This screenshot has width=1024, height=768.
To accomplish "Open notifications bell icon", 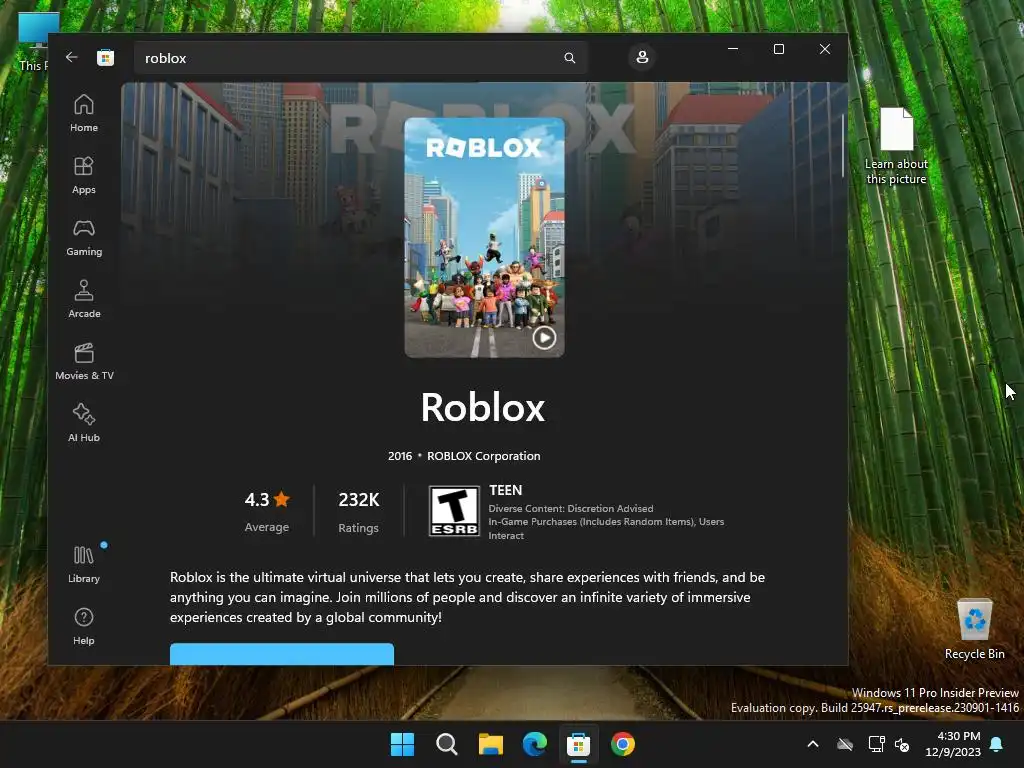I will (x=997, y=744).
